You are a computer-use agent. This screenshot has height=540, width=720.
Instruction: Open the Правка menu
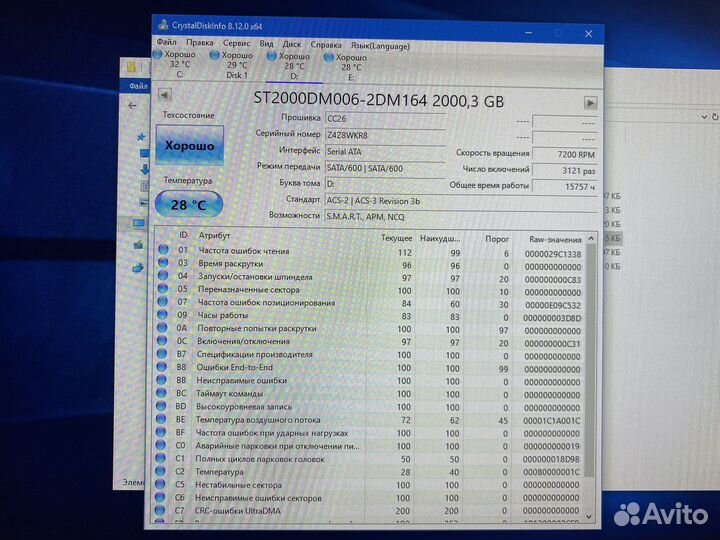click(200, 43)
